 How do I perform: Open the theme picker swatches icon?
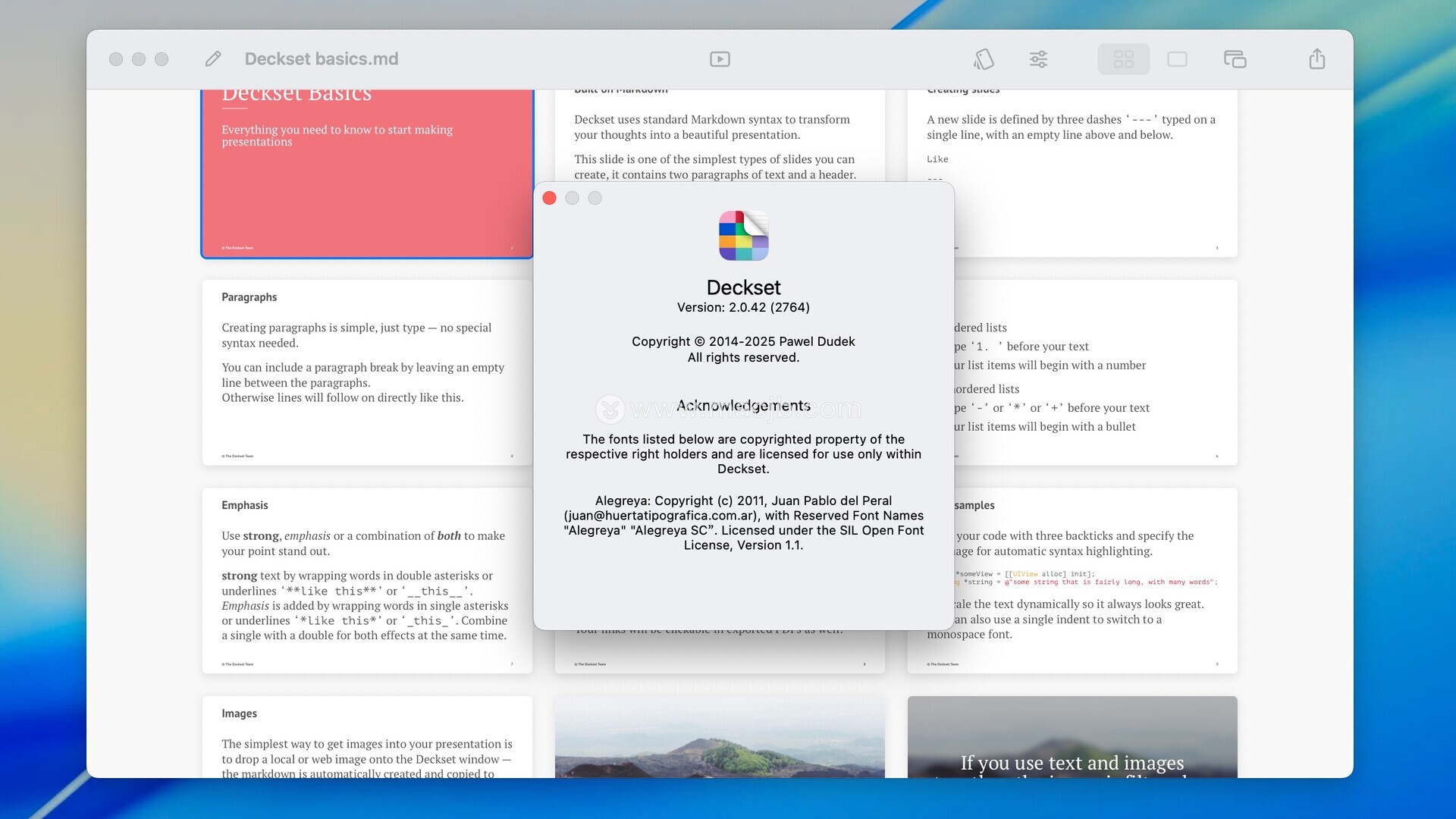(984, 59)
